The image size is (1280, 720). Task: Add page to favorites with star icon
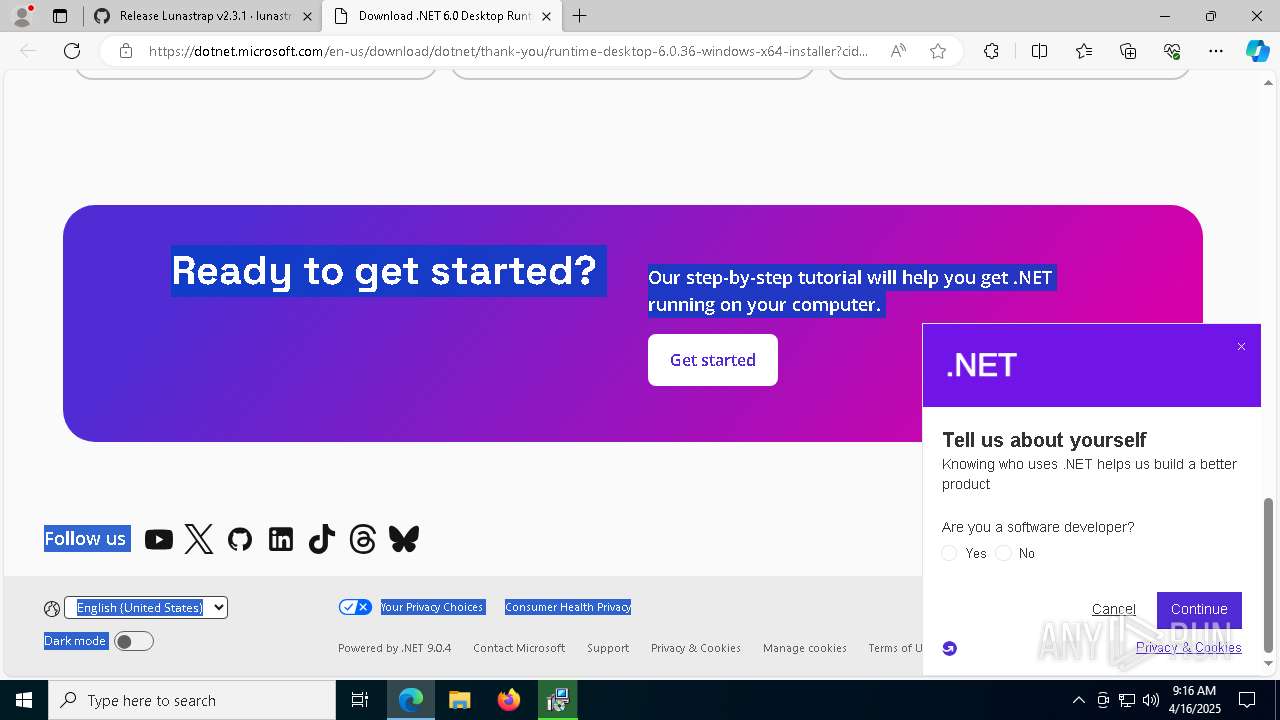pyautogui.click(x=938, y=51)
